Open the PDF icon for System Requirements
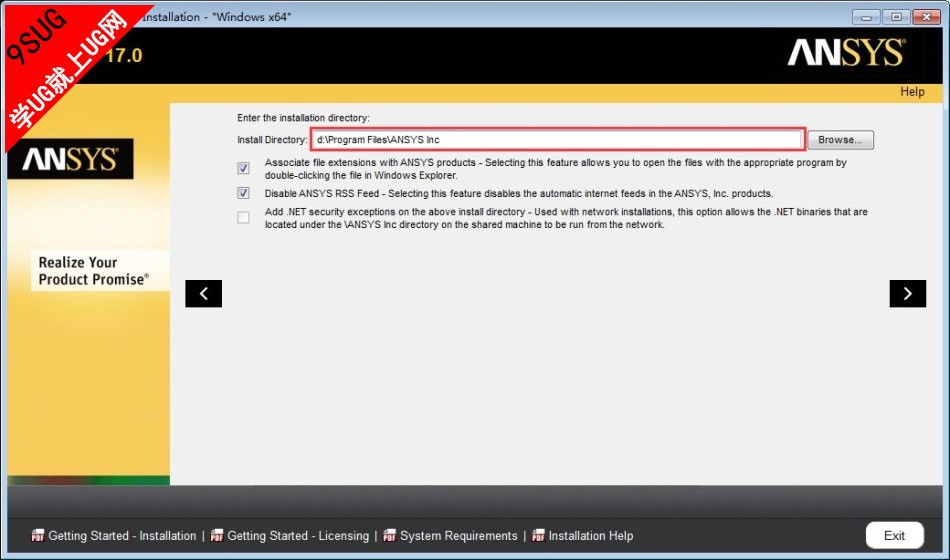Image resolution: width=950 pixels, height=560 pixels. point(390,535)
